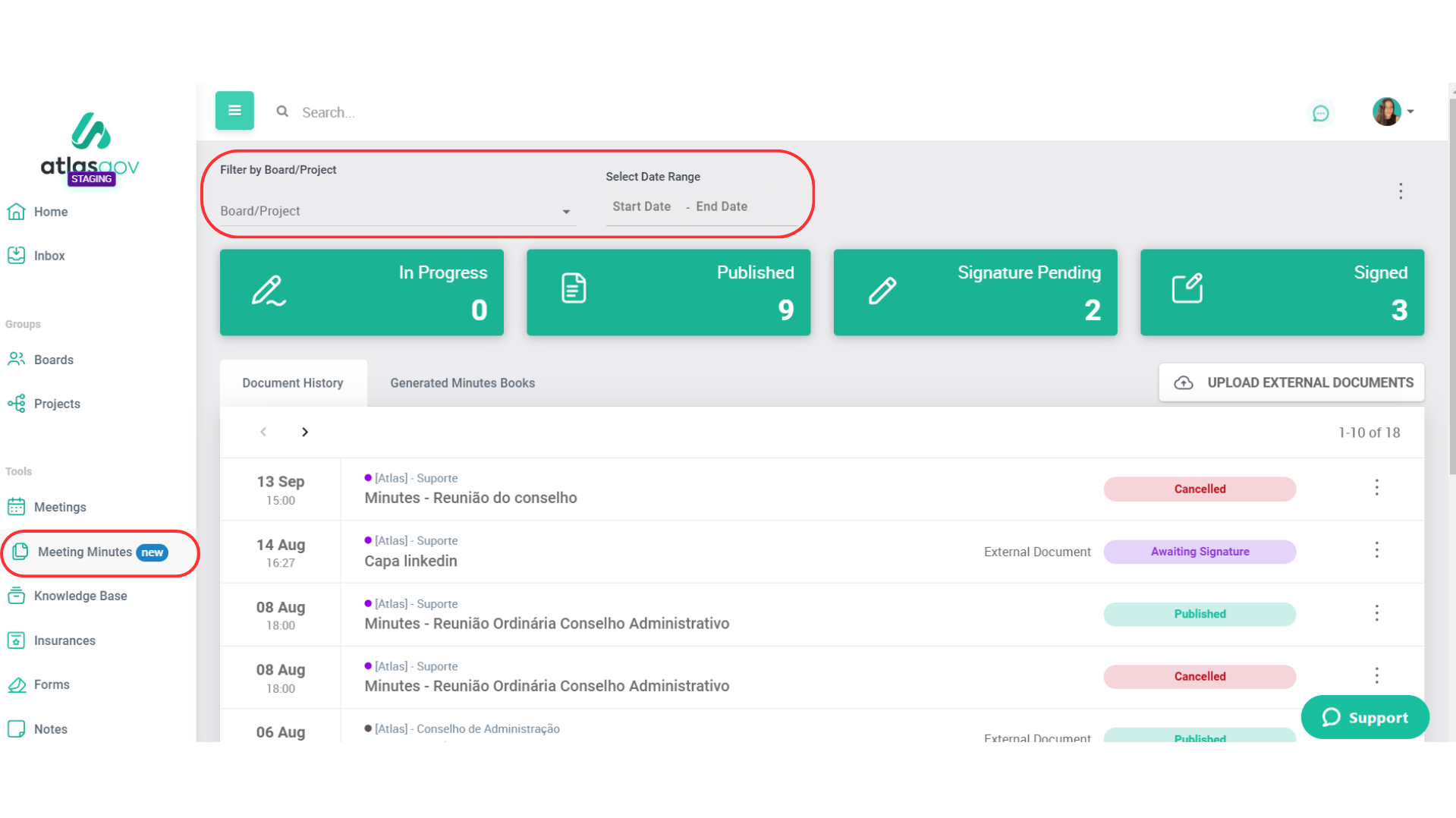The image size is (1456, 818).
Task: Click the green hamburger menu button
Action: [234, 111]
